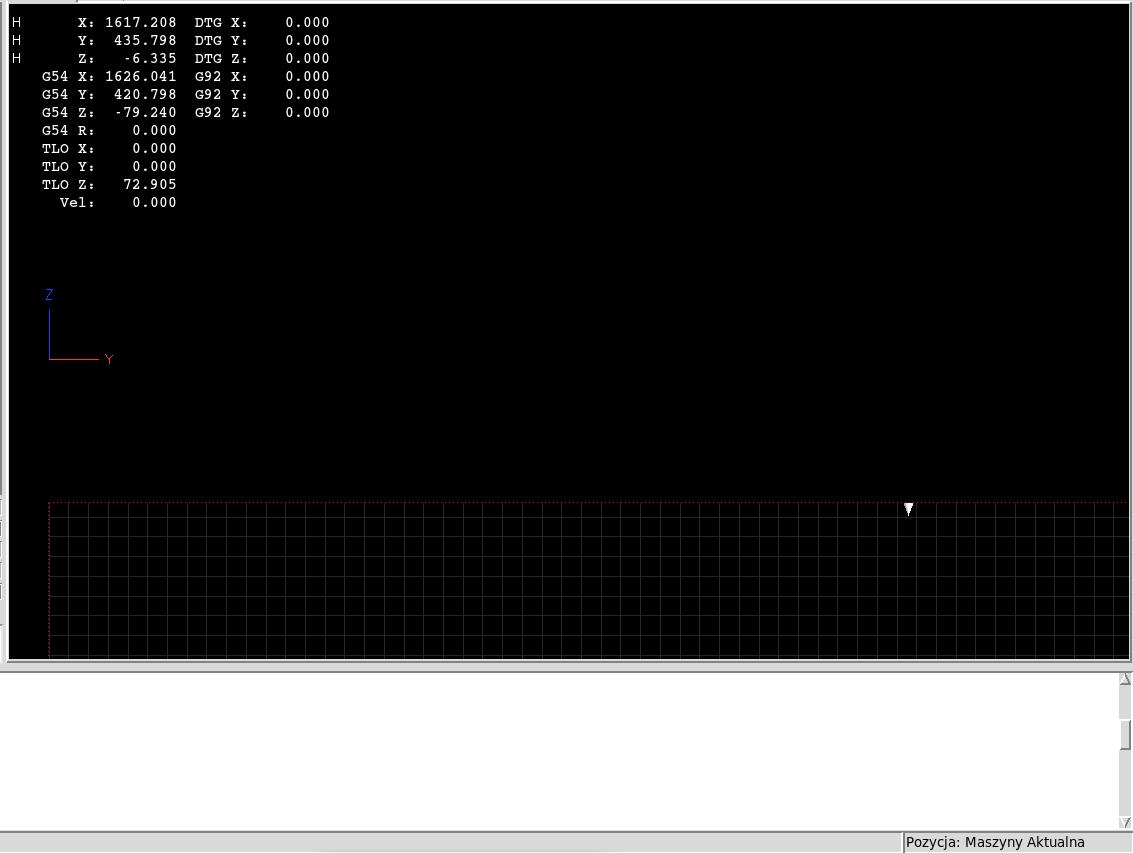
Task: Click the Vel readout value
Action: click(x=154, y=202)
